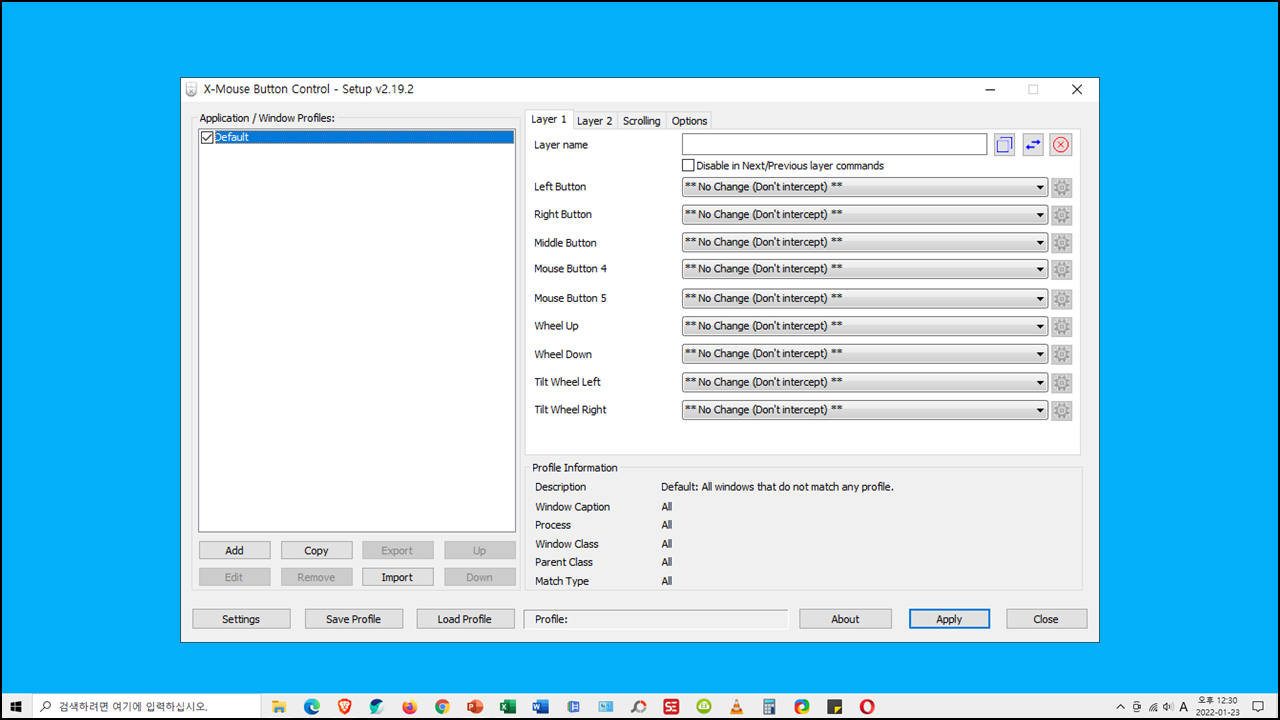The width and height of the screenshot is (1280, 720).
Task: Click the volume icon in system tray
Action: pos(1168,706)
